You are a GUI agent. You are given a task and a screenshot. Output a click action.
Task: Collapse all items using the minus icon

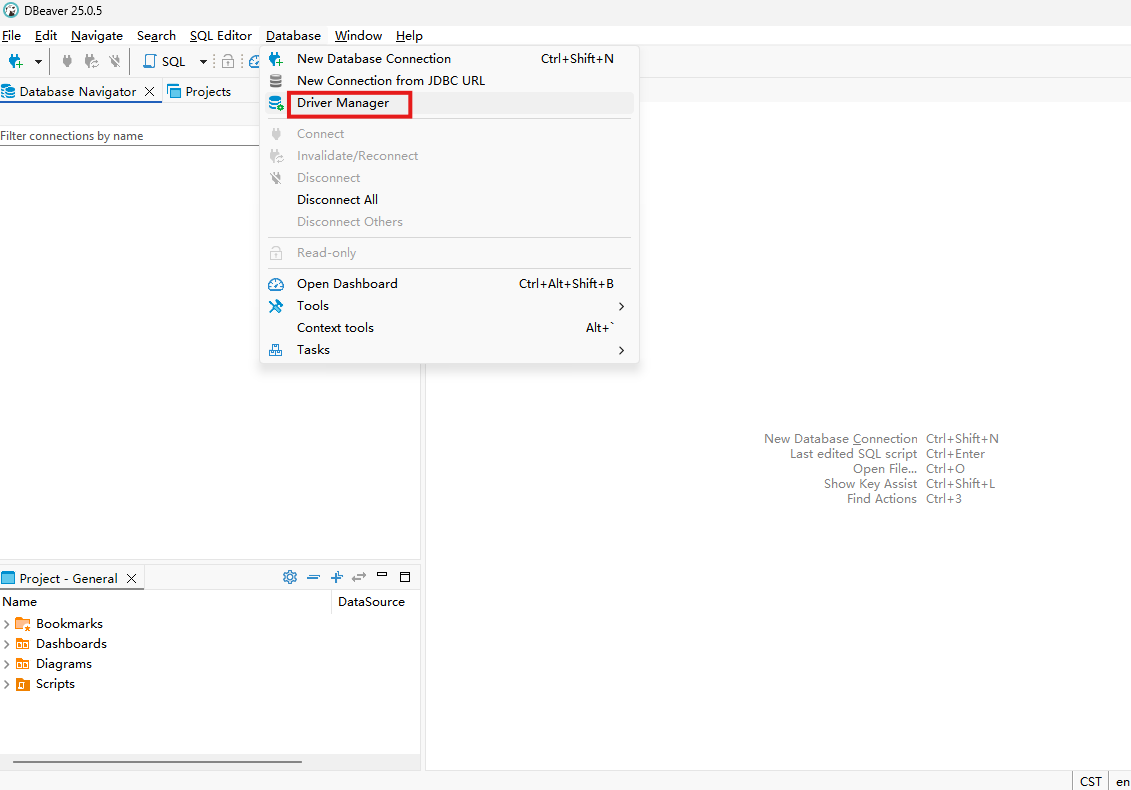click(x=313, y=577)
